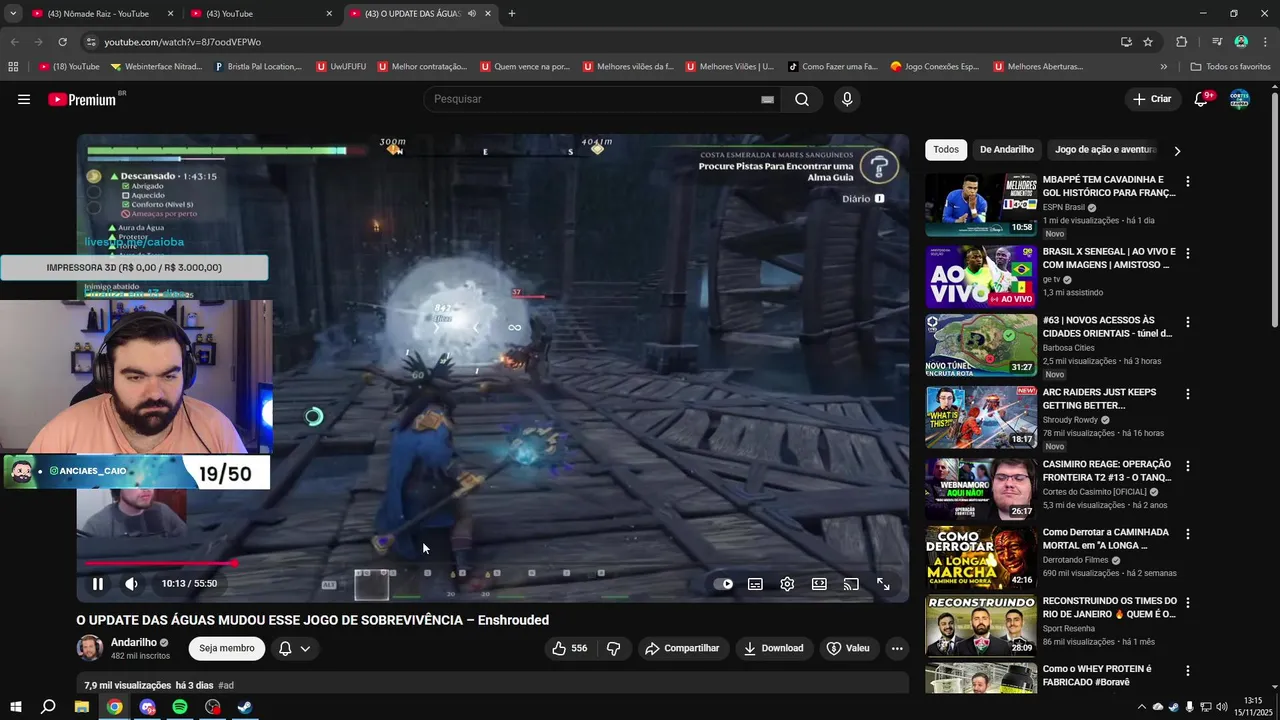Select the Todos filter chip
The height and width of the screenshot is (720, 1280).
[x=946, y=149]
